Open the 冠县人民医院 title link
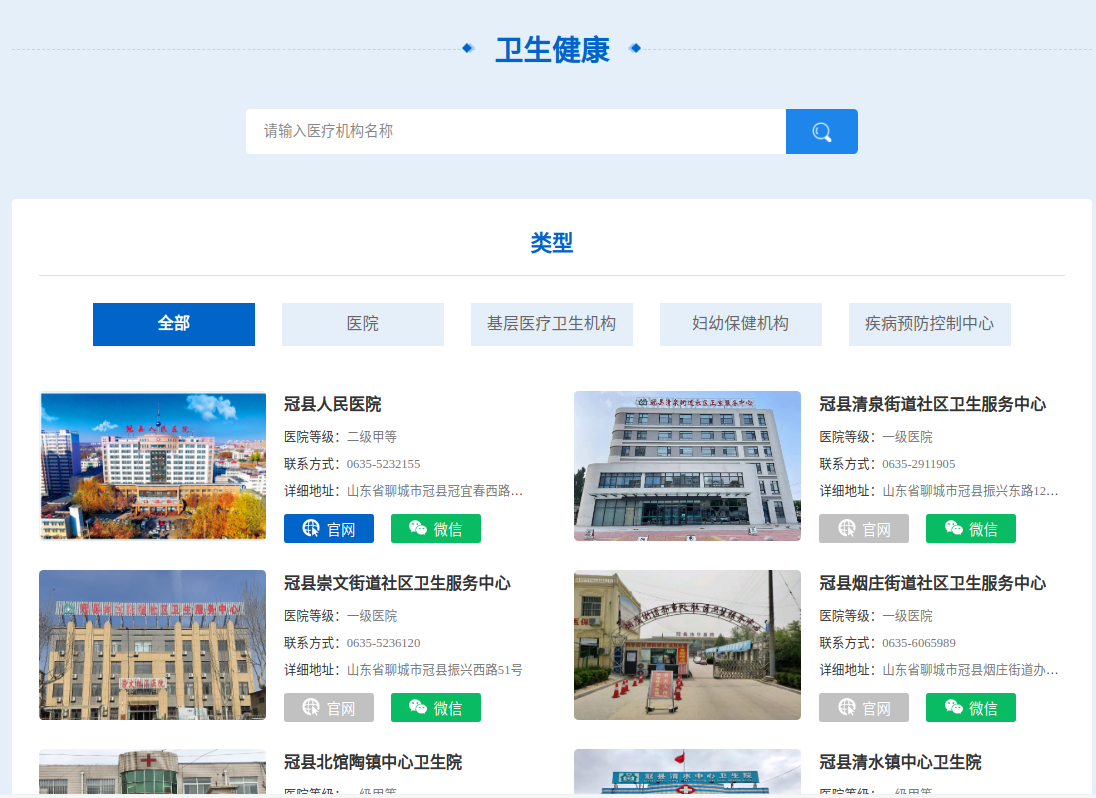1096x798 pixels. pyautogui.click(x=333, y=404)
